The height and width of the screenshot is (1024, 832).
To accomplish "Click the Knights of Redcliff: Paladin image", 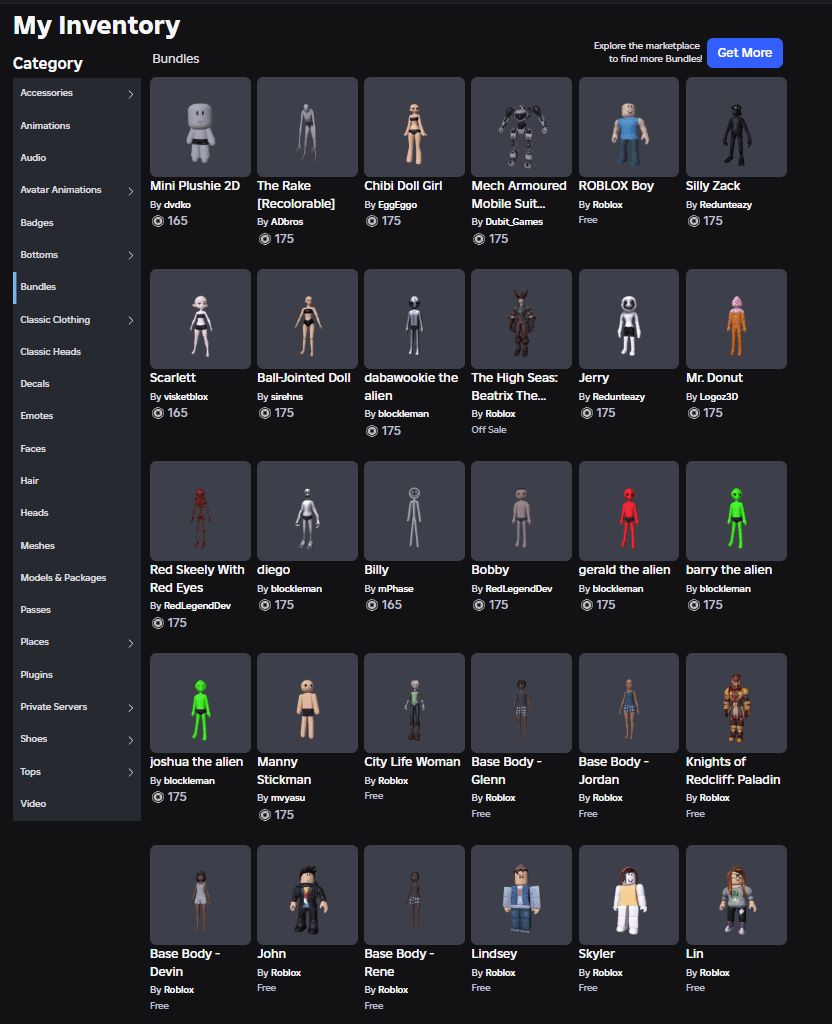I will tap(736, 703).
